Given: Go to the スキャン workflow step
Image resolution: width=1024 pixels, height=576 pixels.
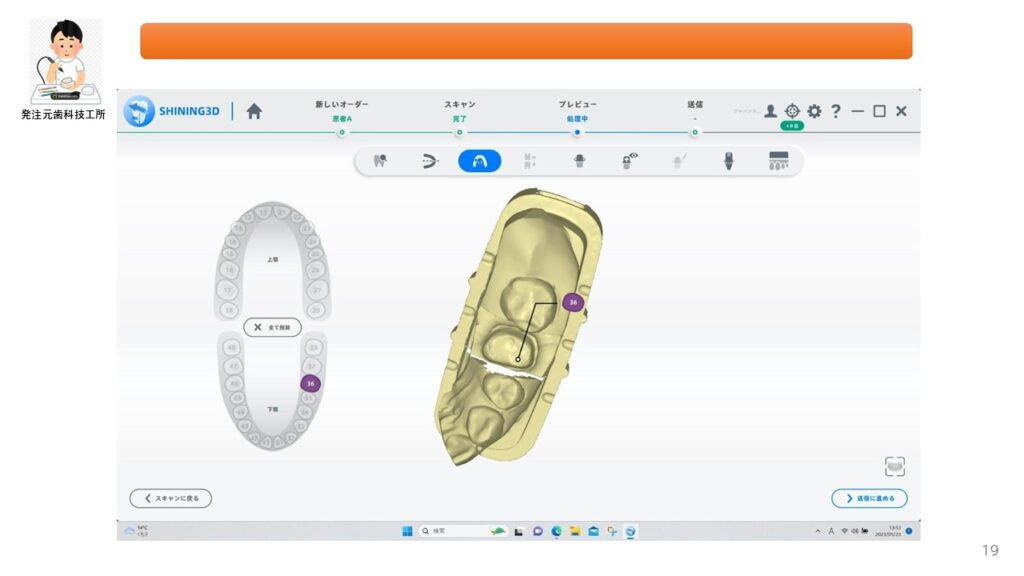Looking at the screenshot, I should pos(459,104).
